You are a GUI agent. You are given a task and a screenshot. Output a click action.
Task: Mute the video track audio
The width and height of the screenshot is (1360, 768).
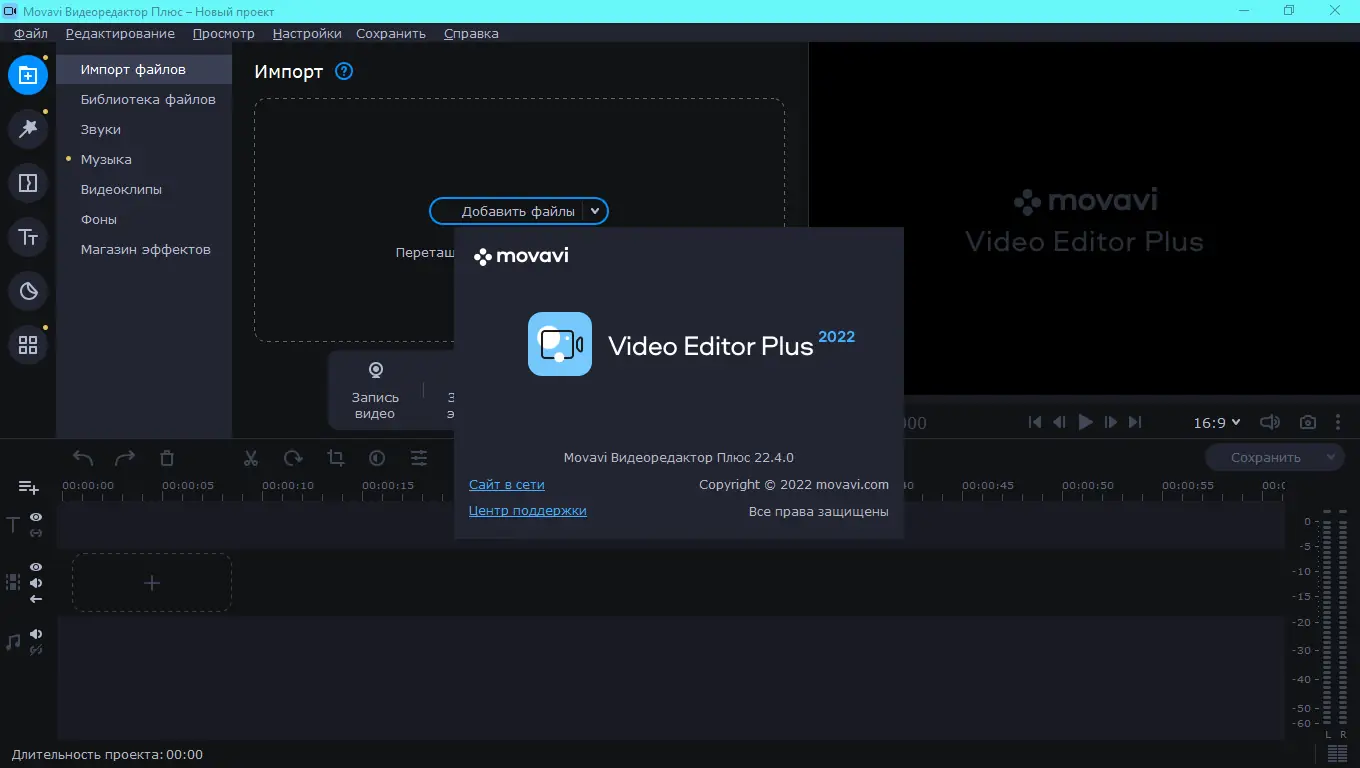point(36,583)
